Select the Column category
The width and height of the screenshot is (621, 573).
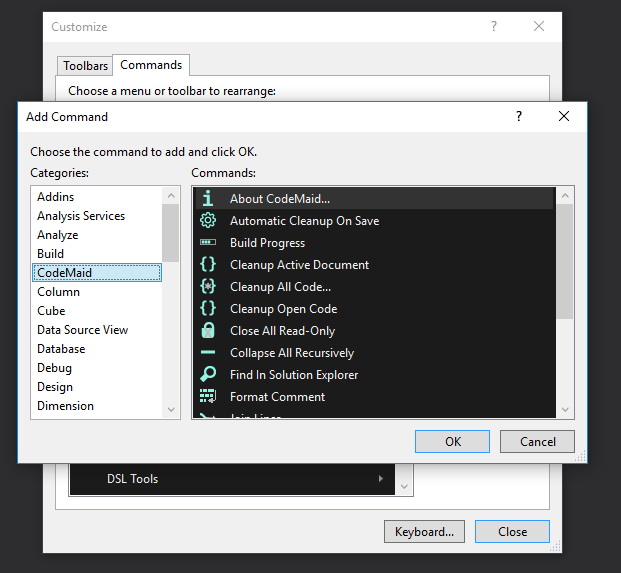pyautogui.click(x=97, y=291)
